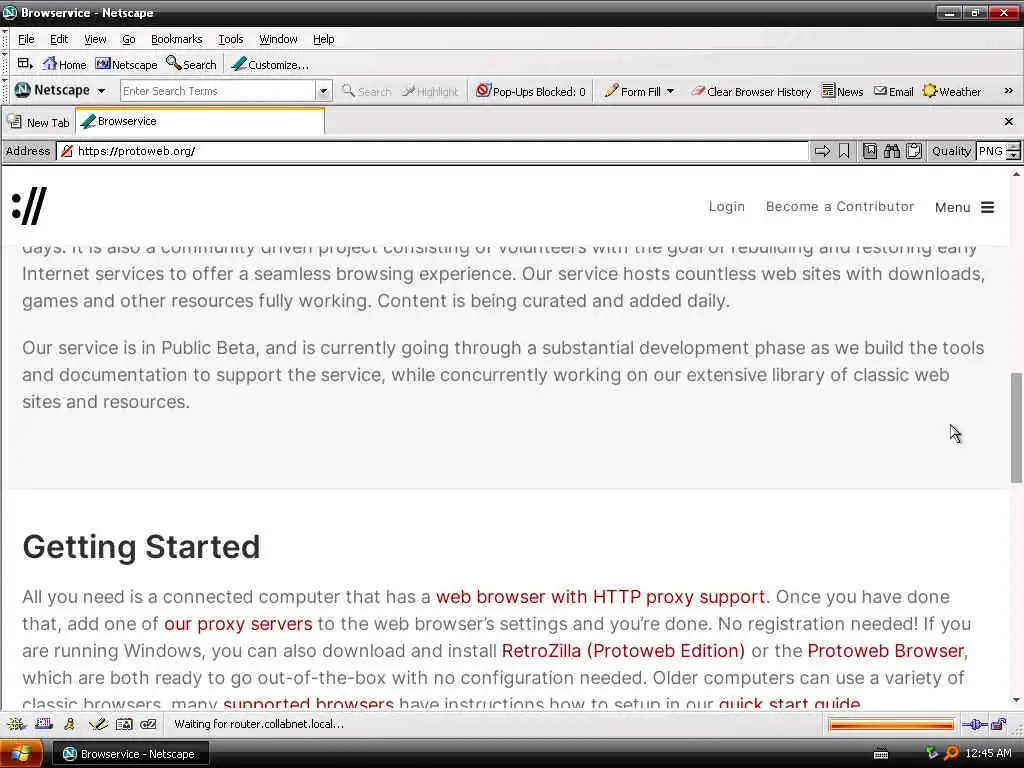The image size is (1024, 768).
Task: Click the address book status bar icon
Action: (124, 724)
